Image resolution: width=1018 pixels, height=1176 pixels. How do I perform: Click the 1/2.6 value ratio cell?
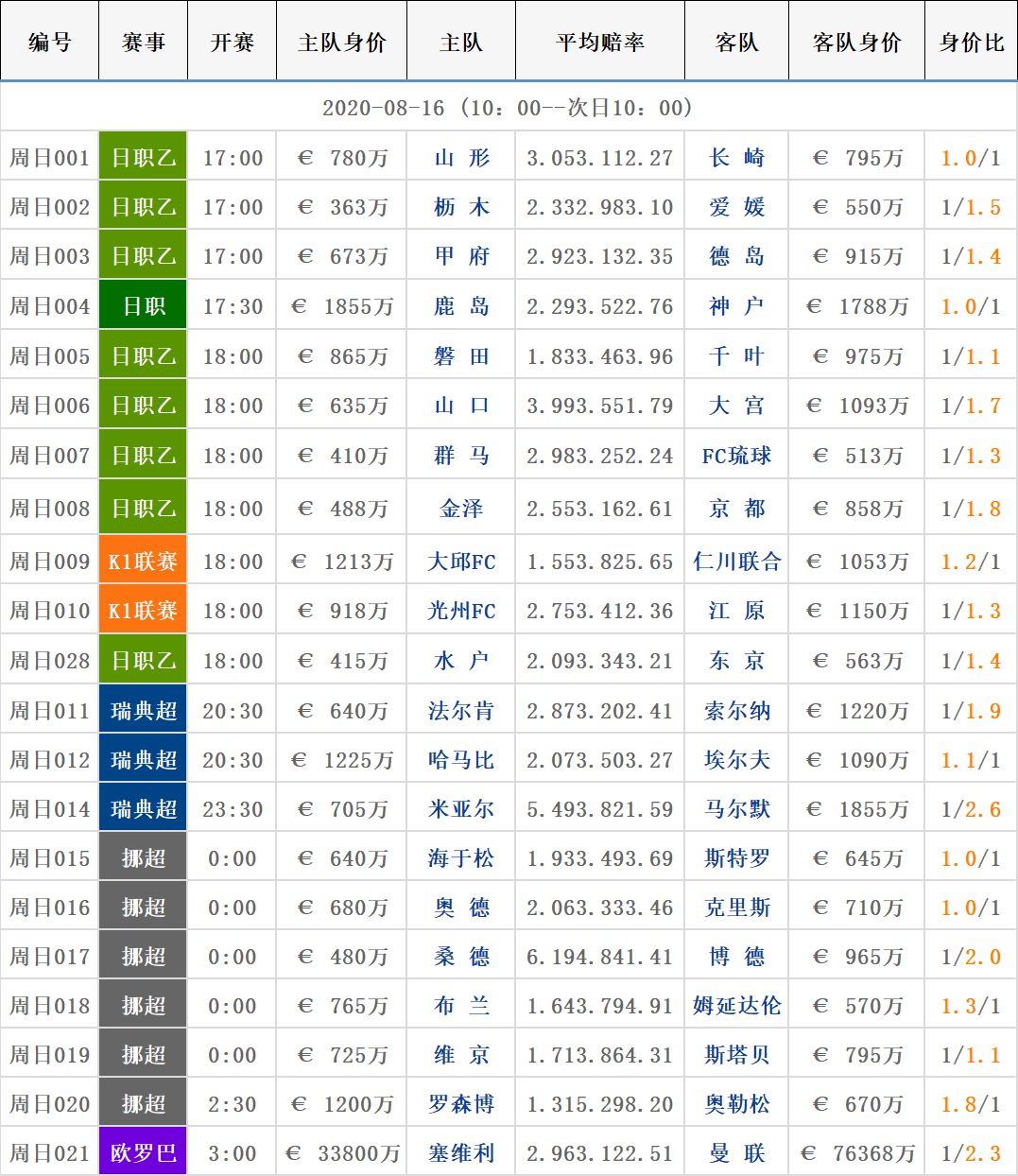point(971,809)
